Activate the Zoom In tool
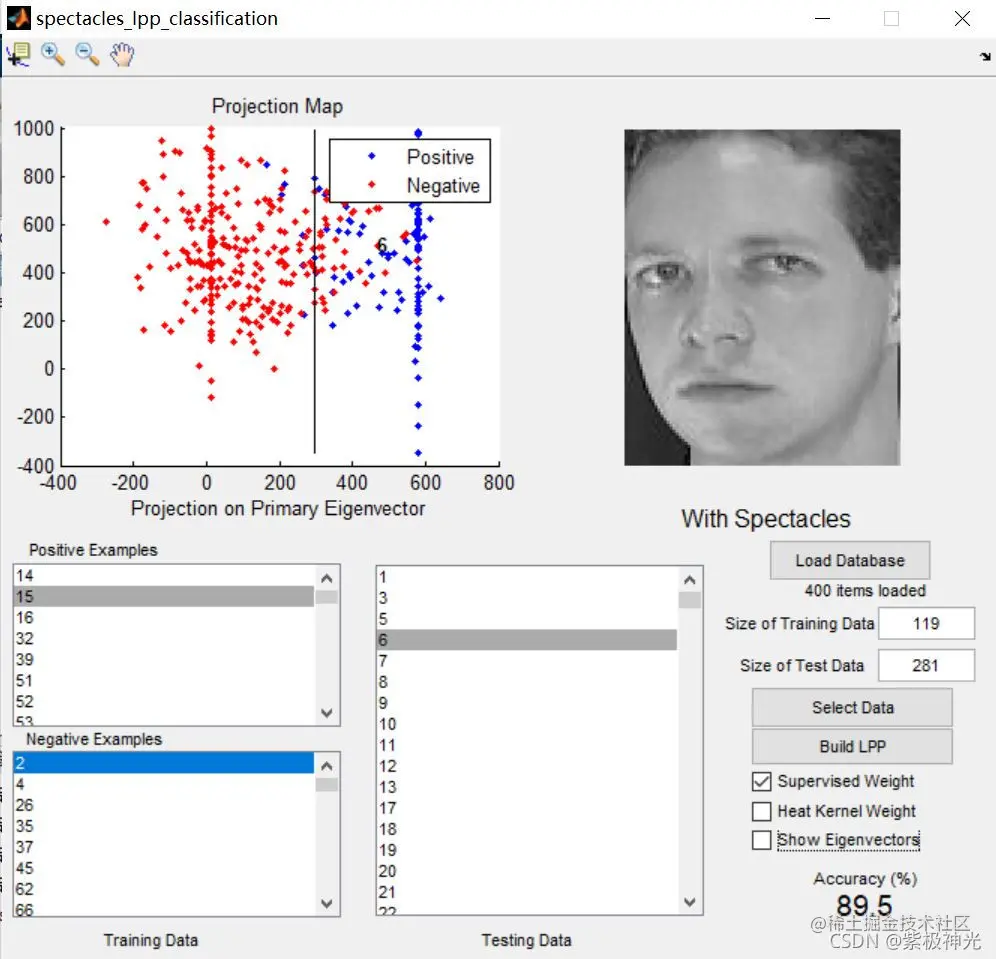 tap(53, 55)
